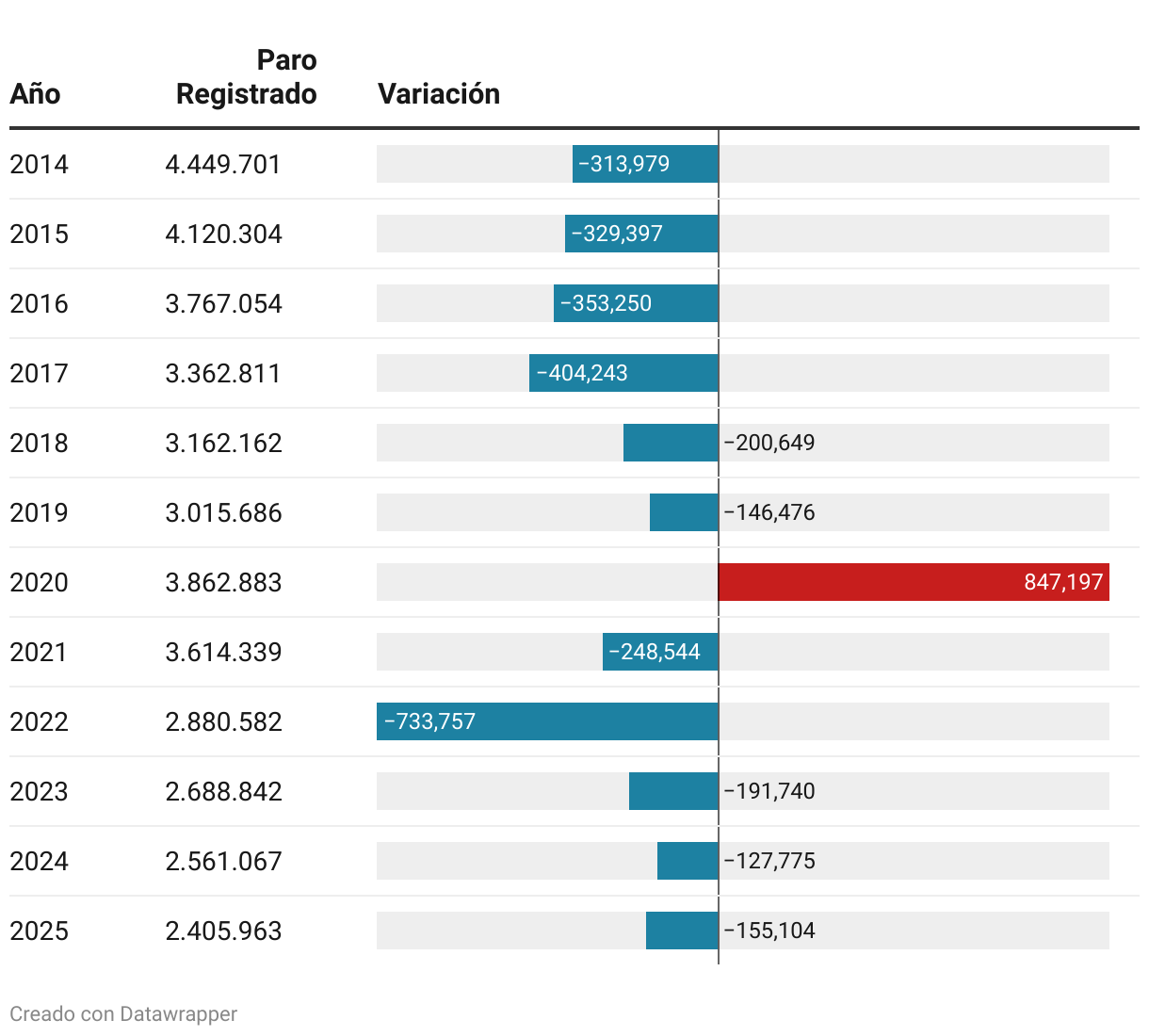This screenshot has height=1036, width=1149.
Task: Click the −191,740 label in the 2023 row
Action: pyautogui.click(x=769, y=791)
